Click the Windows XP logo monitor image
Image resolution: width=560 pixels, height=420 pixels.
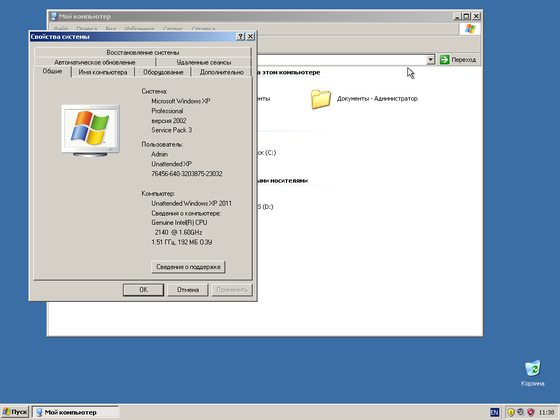90,131
